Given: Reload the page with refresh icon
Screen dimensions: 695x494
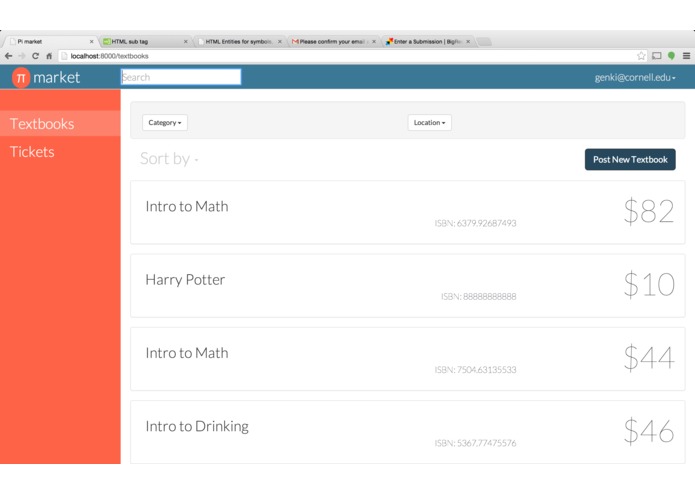Looking at the screenshot, I should [x=35, y=56].
